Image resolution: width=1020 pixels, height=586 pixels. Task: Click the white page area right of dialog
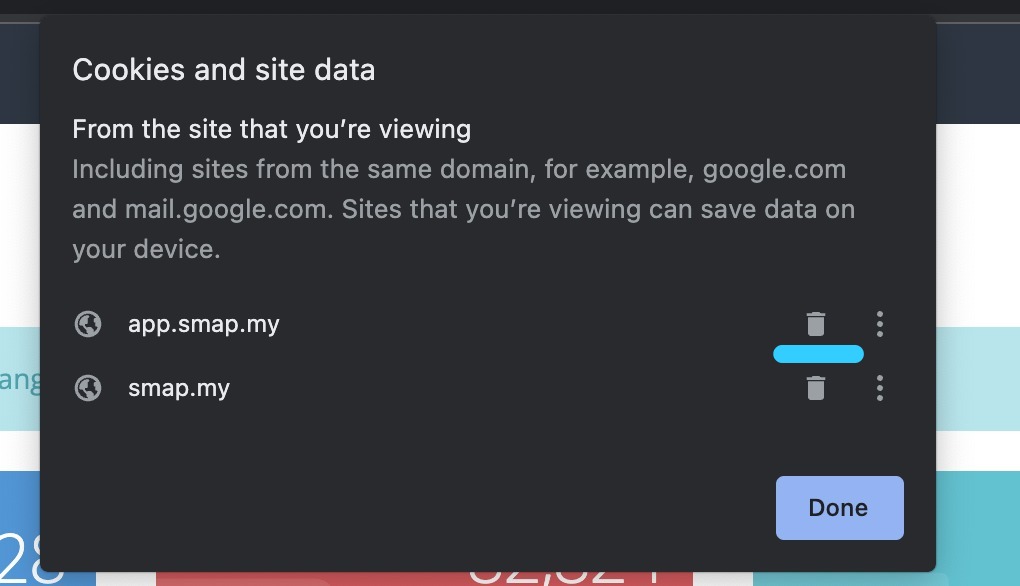tap(978, 224)
